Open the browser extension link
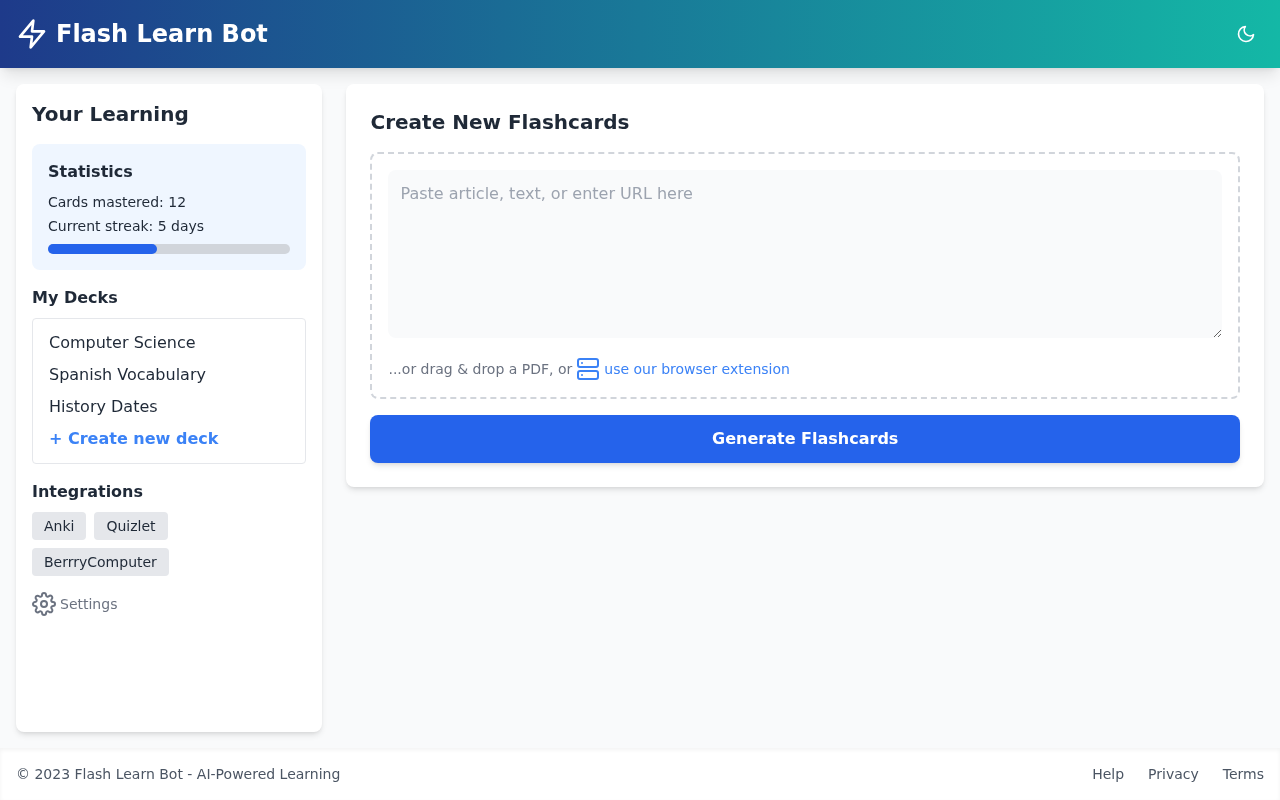1280x800 pixels. coord(696,369)
